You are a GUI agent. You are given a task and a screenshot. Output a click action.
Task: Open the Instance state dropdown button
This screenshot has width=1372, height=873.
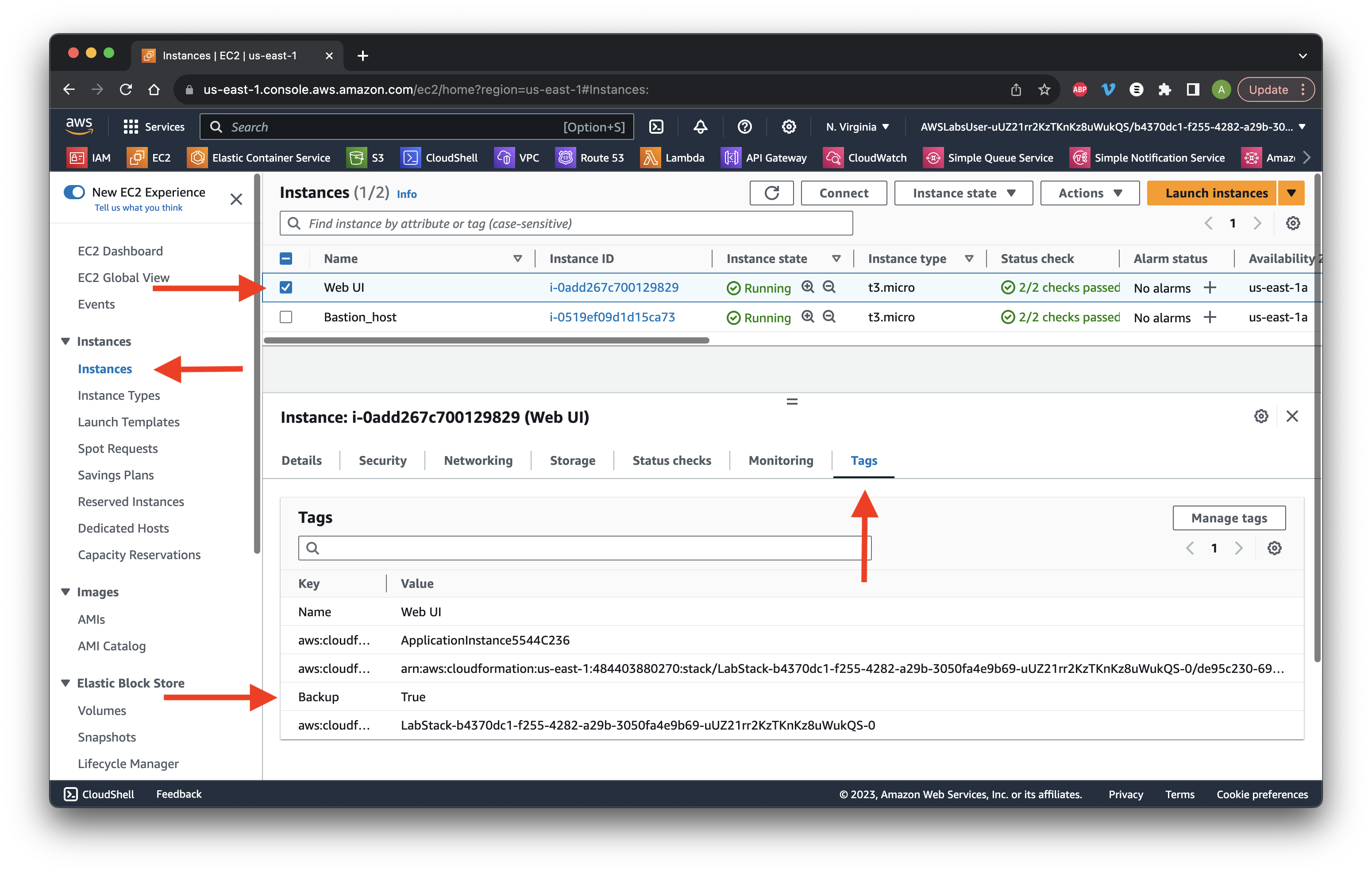(963, 193)
